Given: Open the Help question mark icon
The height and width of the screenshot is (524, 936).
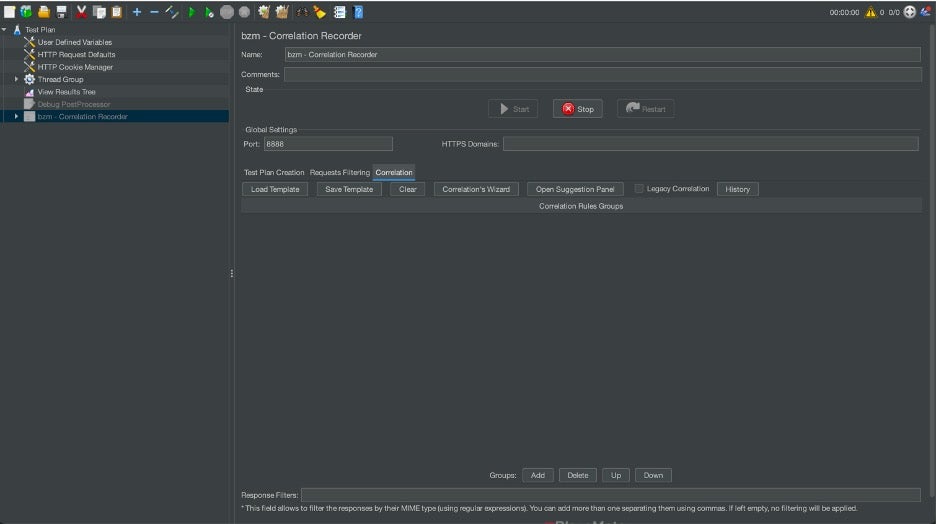Looking at the screenshot, I should 358,12.
